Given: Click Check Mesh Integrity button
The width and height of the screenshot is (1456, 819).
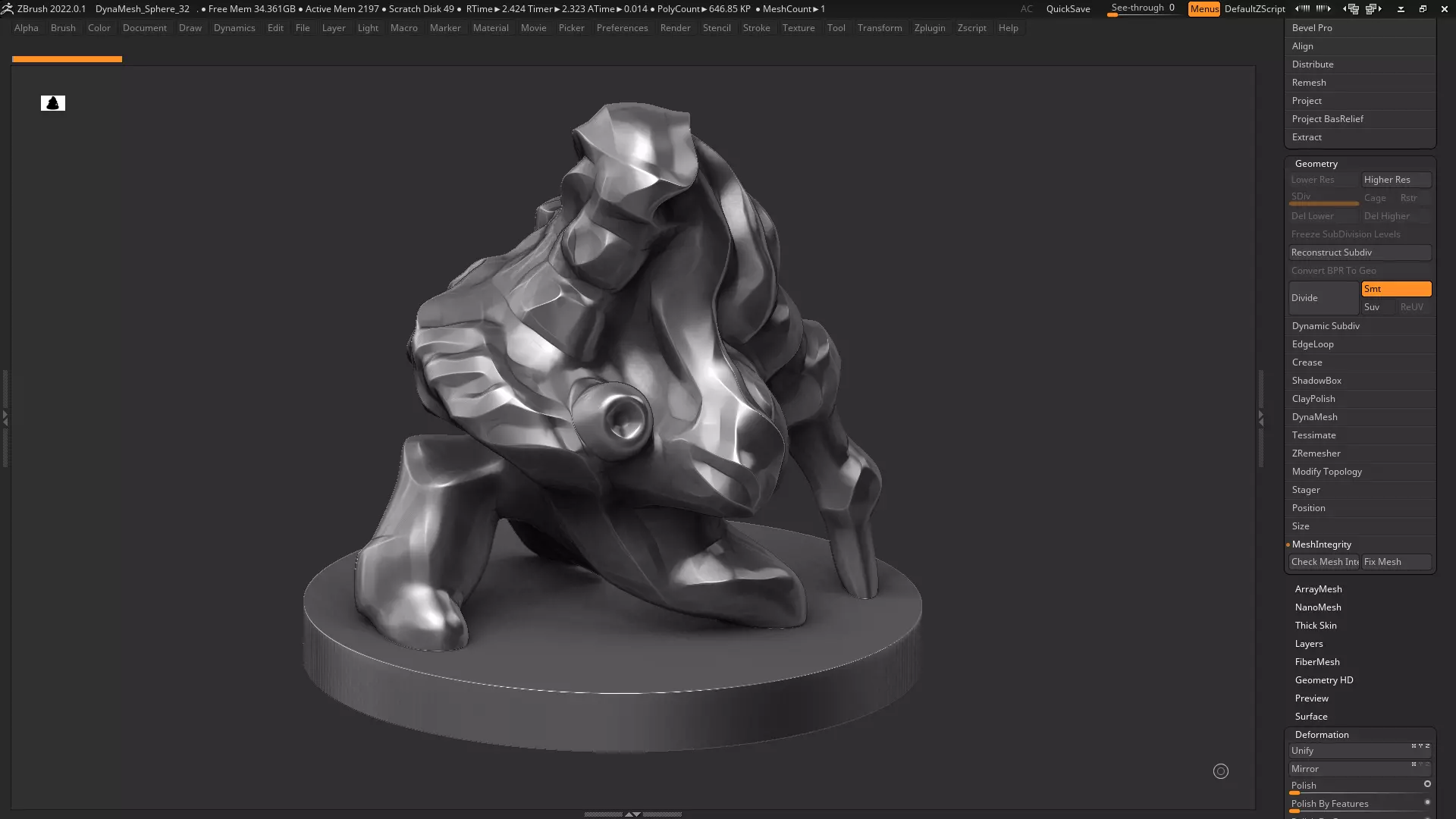Looking at the screenshot, I should point(1324,562).
